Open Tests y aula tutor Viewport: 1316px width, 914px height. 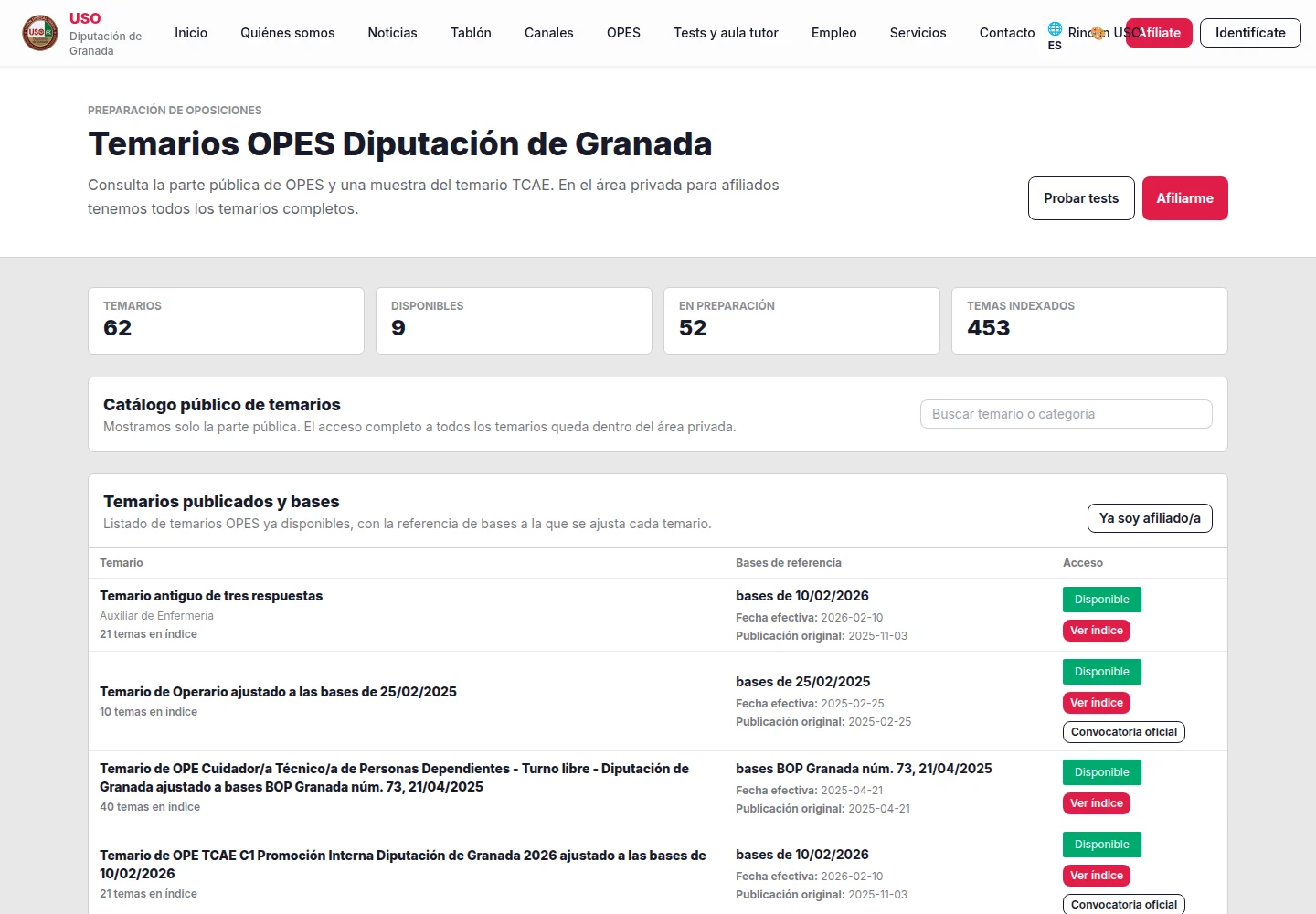(727, 33)
